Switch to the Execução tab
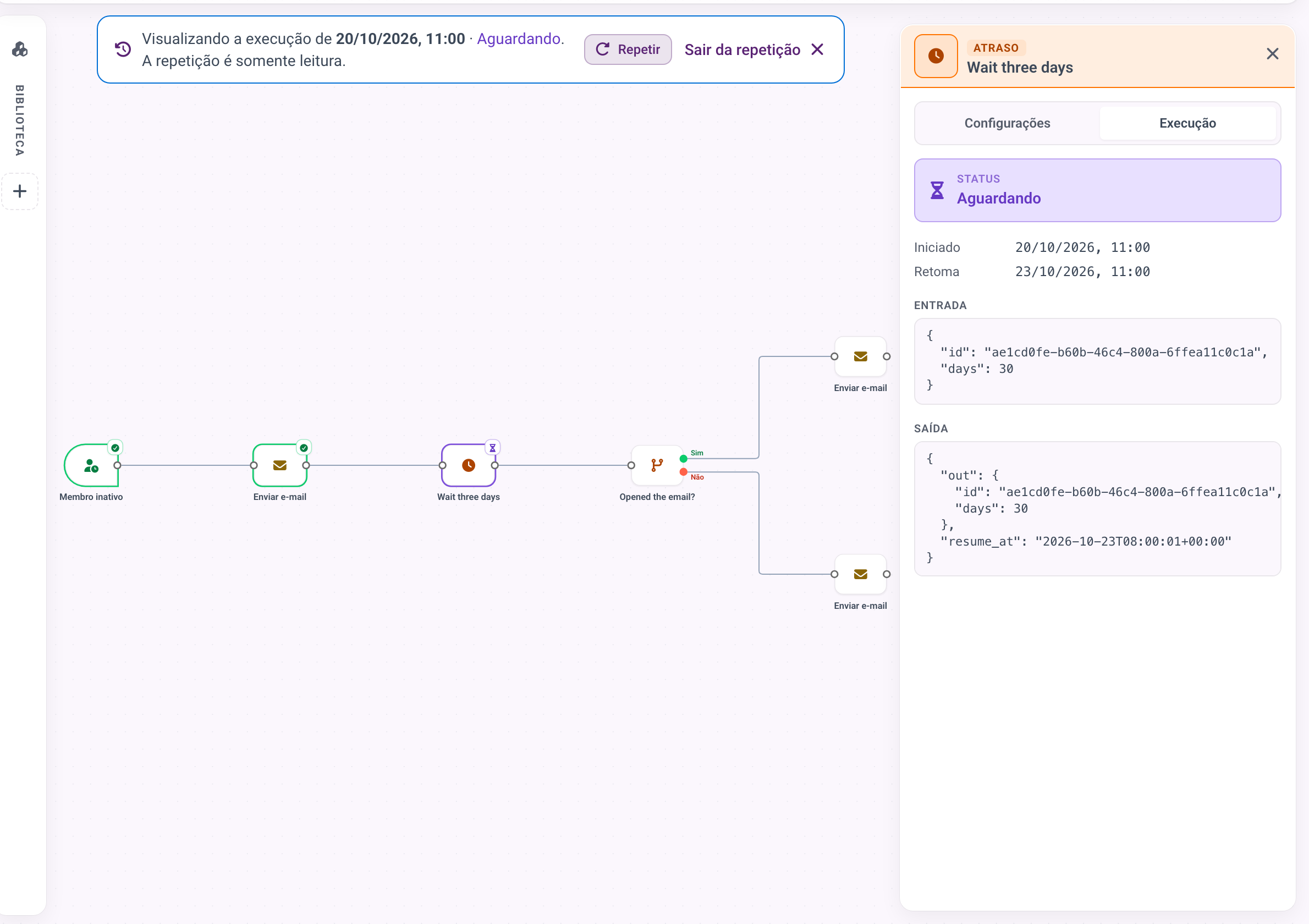1309x924 pixels. pos(1187,123)
